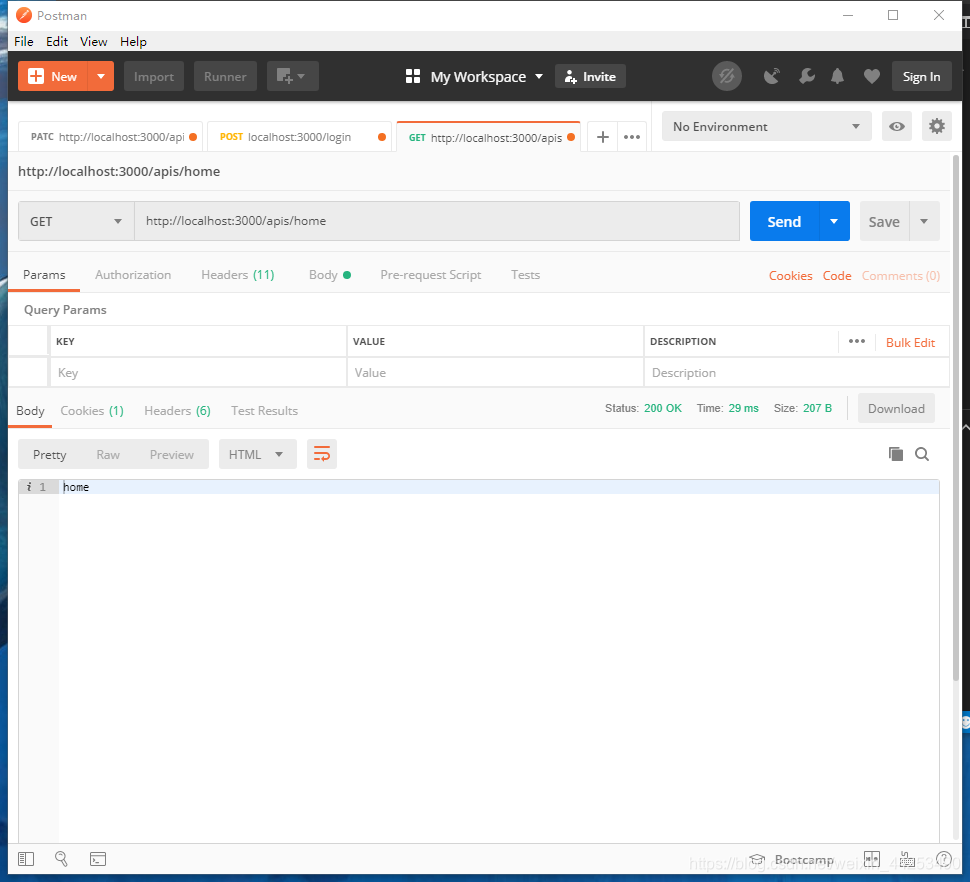The image size is (970, 882).
Task: Open Pre-request Script tab
Action: pyautogui.click(x=431, y=275)
